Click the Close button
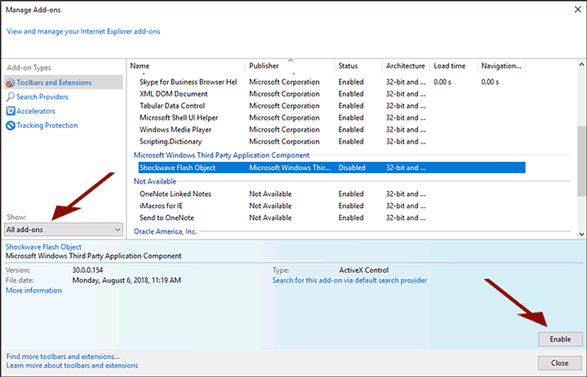This screenshot has width=587, height=377. [560, 363]
